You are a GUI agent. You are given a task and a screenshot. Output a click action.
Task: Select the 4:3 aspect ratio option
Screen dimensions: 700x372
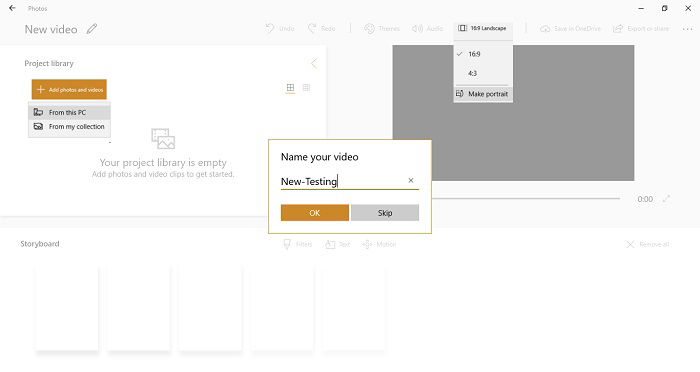(x=483, y=73)
